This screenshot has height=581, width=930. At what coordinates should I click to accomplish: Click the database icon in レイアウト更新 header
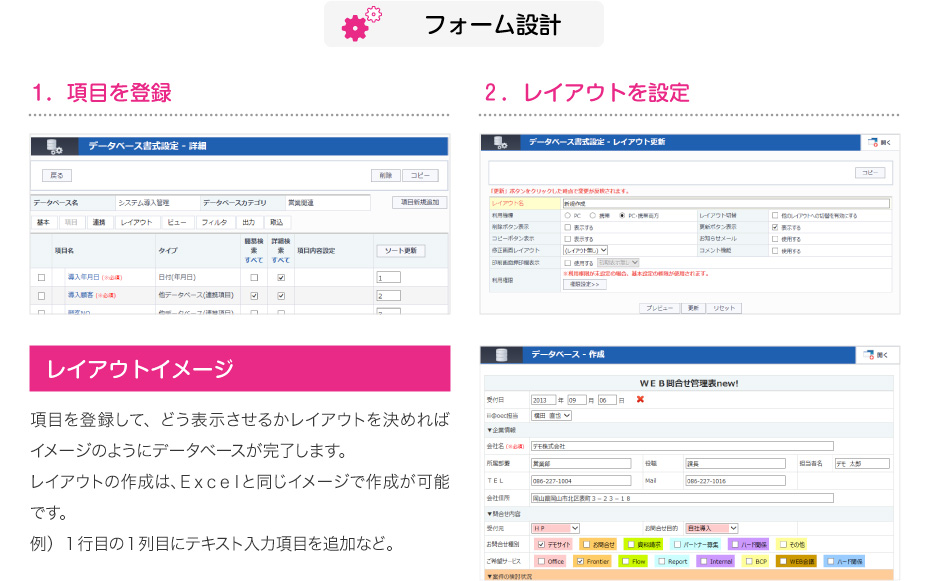[x=502, y=144]
